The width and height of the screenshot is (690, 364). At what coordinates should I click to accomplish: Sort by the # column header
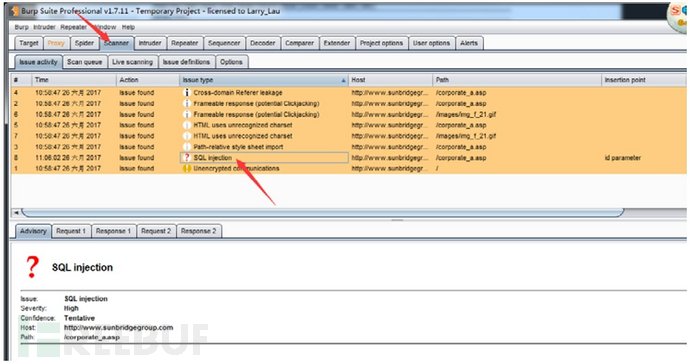pyautogui.click(x=21, y=80)
